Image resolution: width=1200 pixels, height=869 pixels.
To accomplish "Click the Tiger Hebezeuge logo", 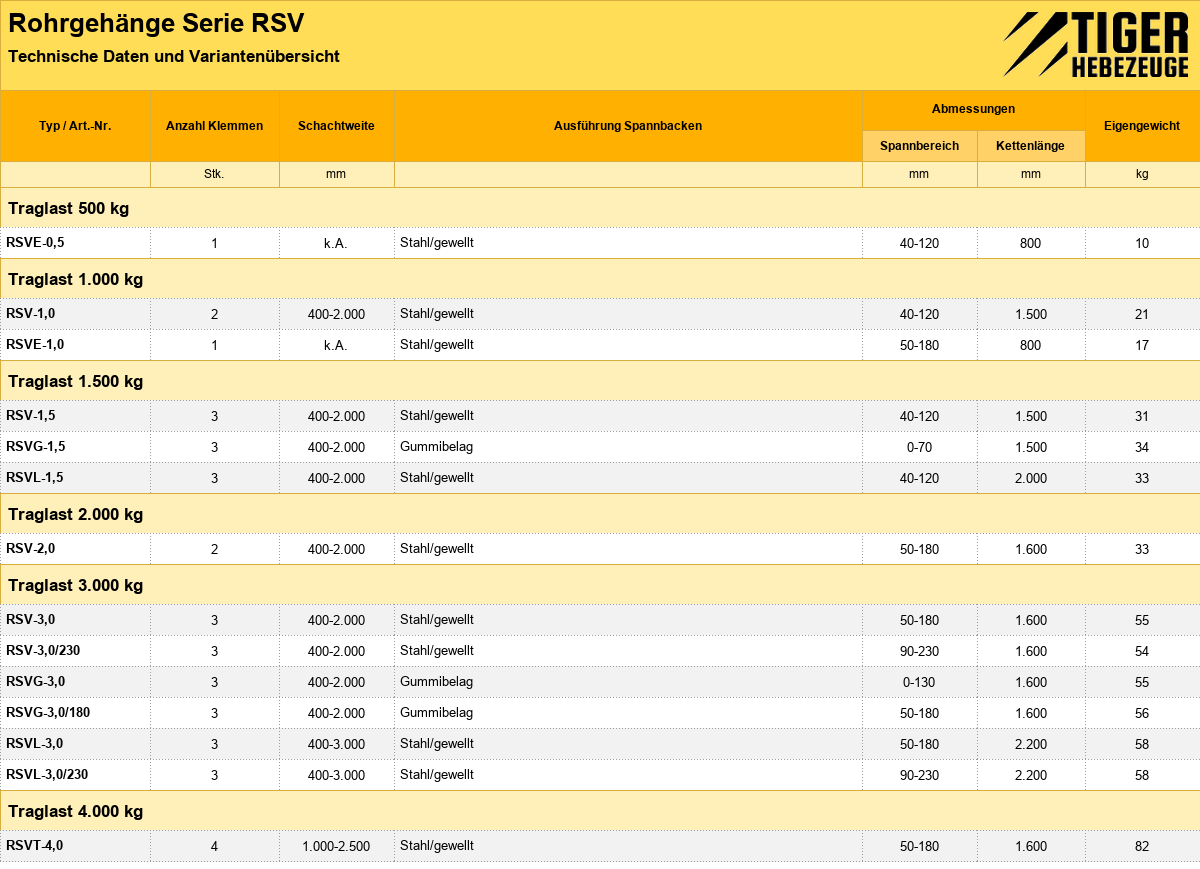I will pyautogui.click(x=1096, y=44).
